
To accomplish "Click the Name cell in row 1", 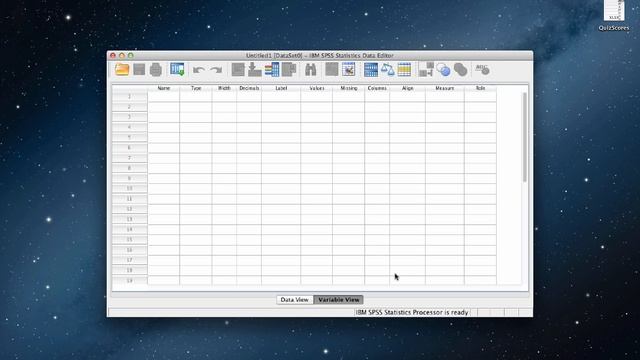I will 164,96.
